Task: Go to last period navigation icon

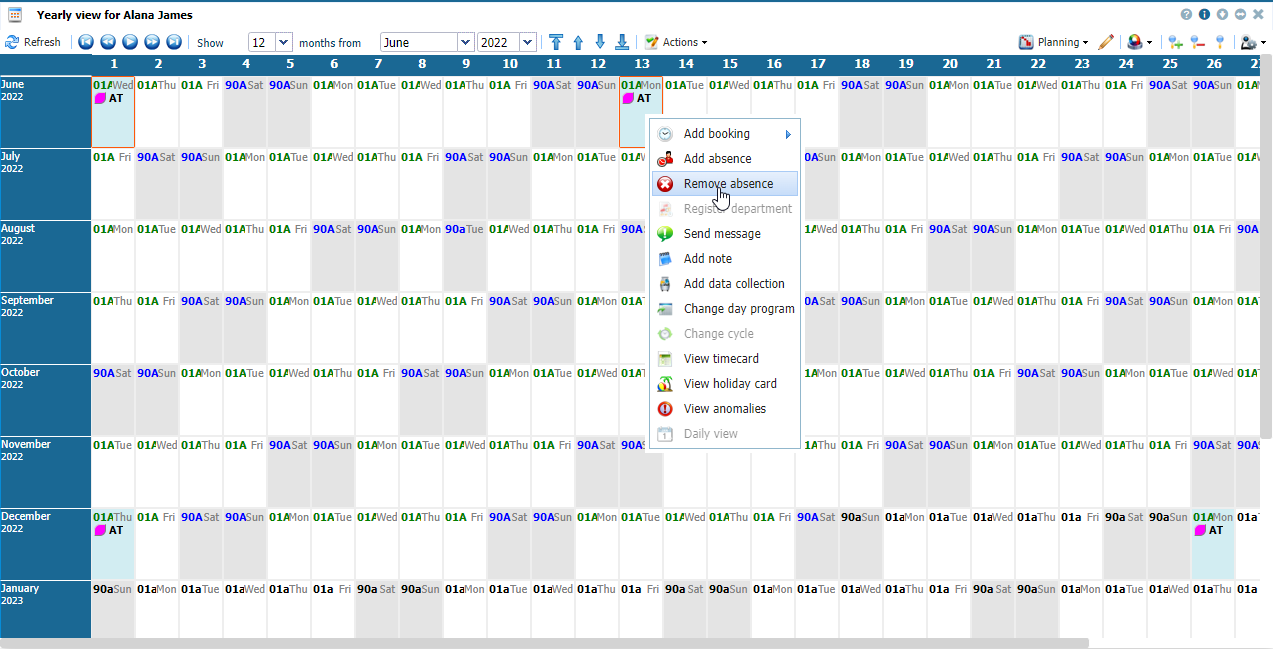Action: click(x=173, y=42)
